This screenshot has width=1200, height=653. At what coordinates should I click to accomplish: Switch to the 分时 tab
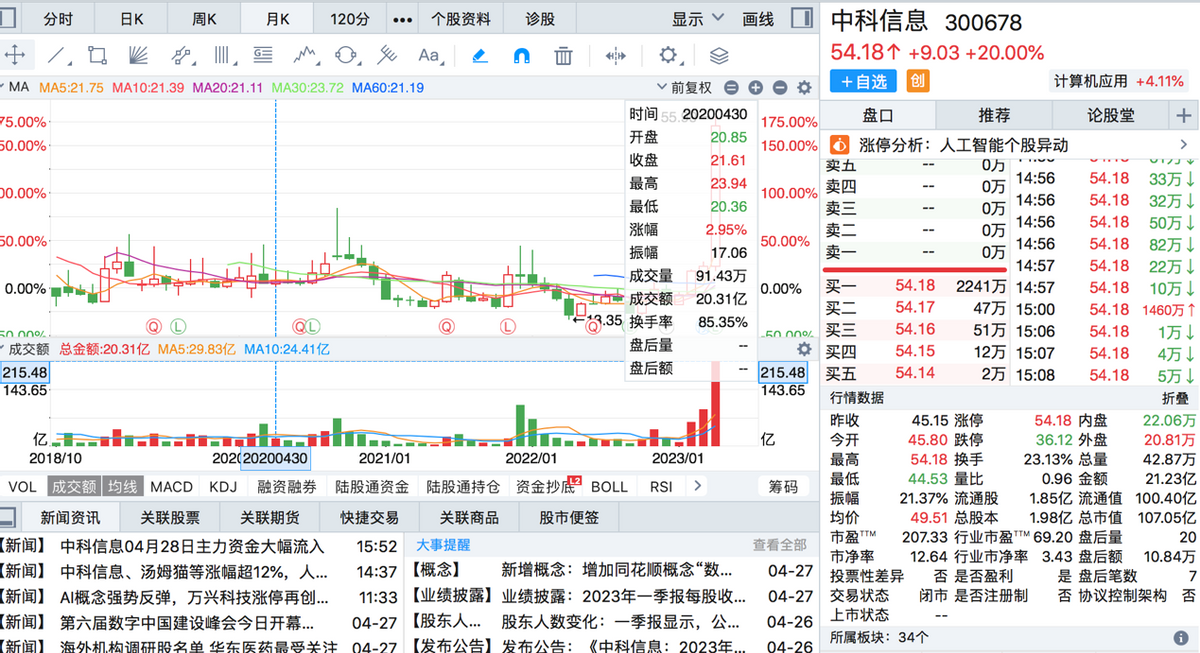[59, 19]
